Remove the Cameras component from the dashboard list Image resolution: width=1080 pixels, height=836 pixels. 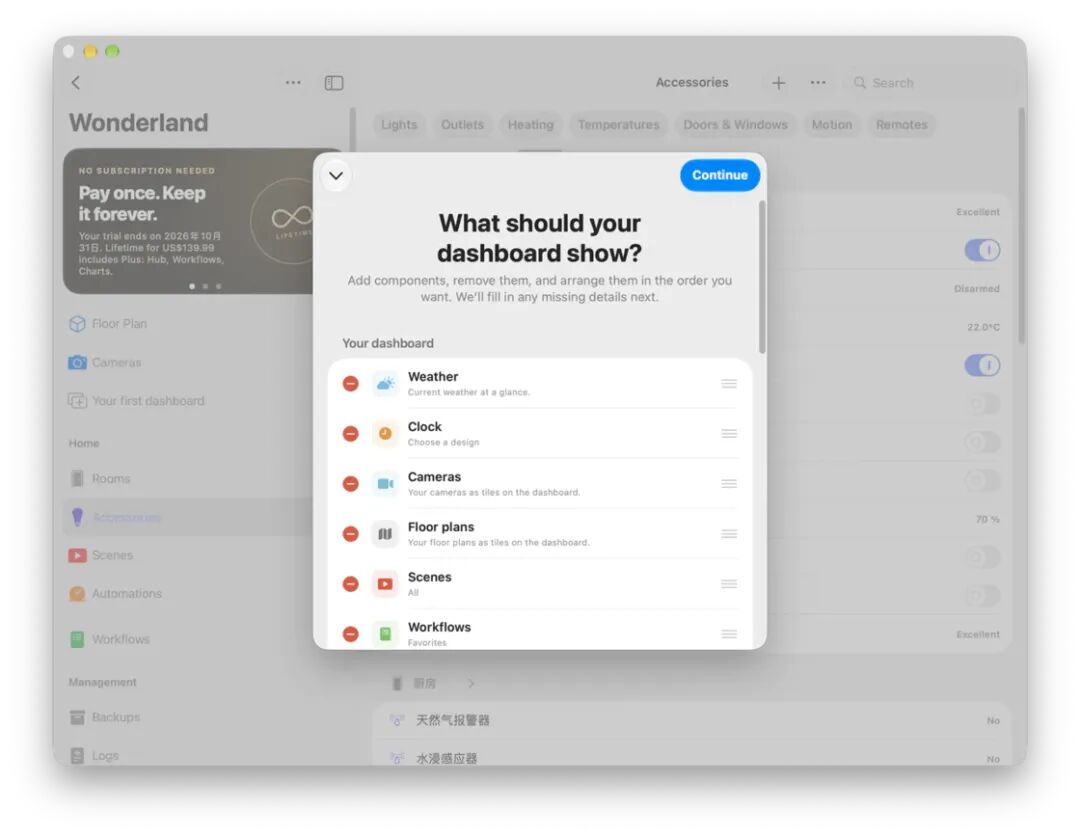[351, 484]
